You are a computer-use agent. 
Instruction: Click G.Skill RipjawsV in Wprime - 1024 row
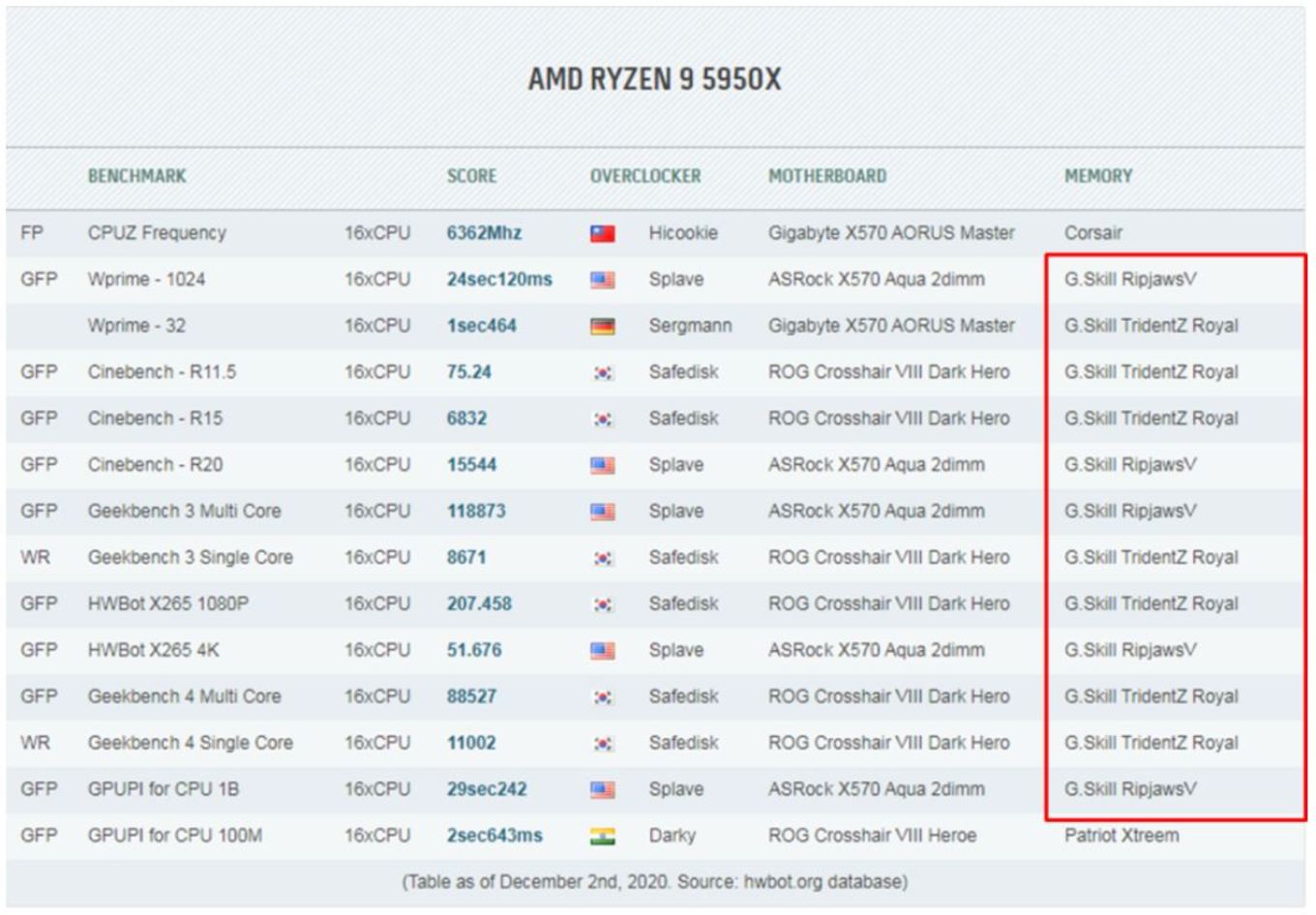(1130, 280)
